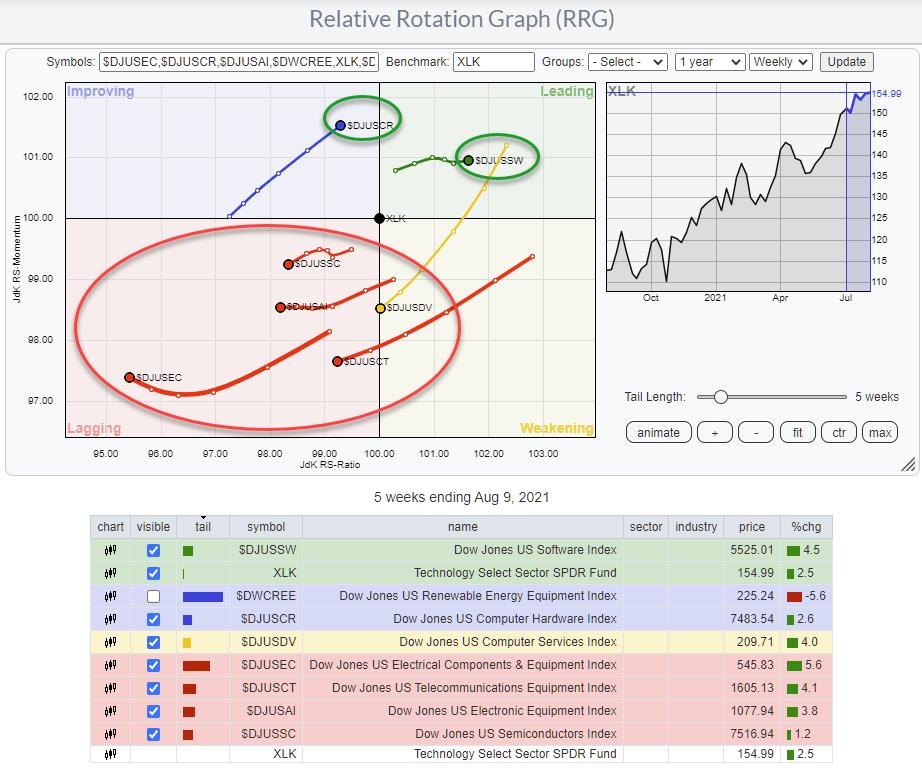Open chart icon for $DJUSSW row
Screen dimensions: 922x771
tap(111, 550)
